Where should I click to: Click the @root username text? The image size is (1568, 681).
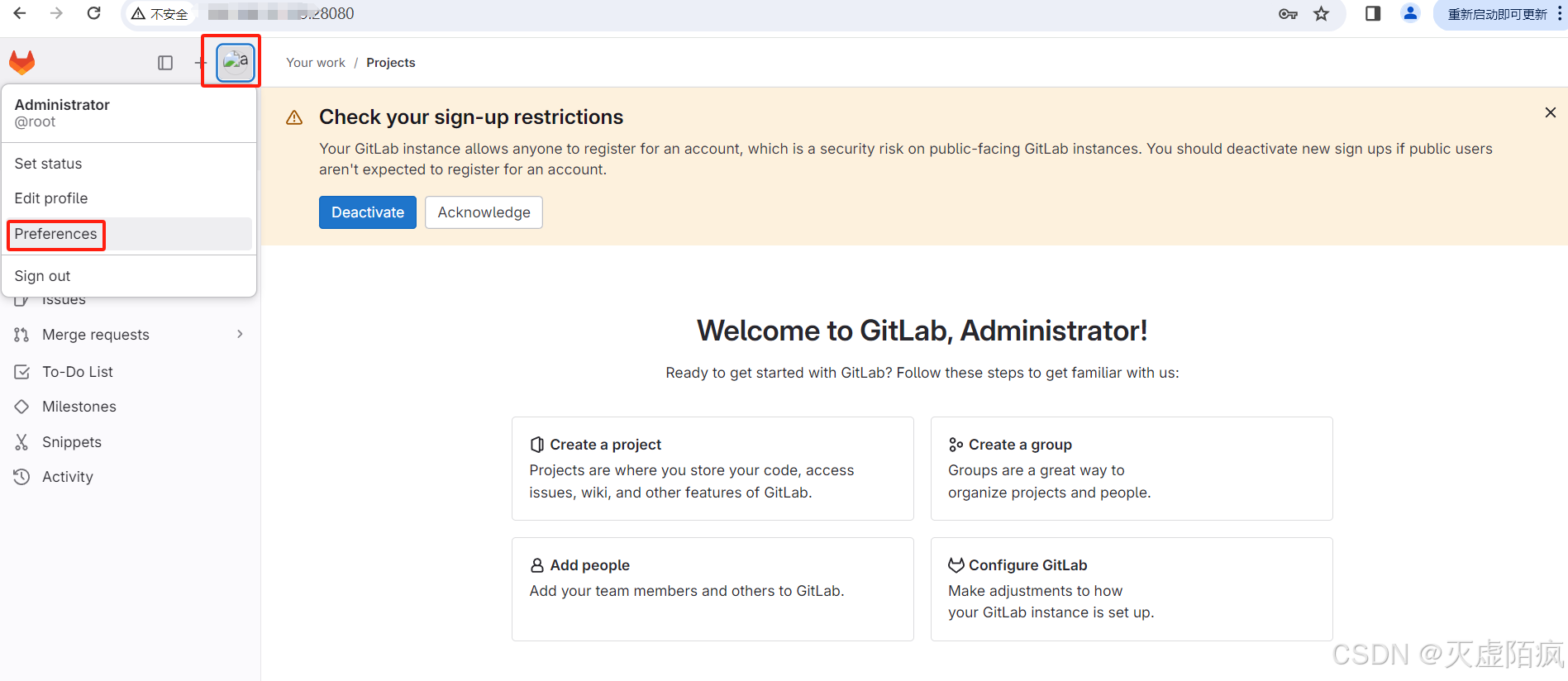35,122
